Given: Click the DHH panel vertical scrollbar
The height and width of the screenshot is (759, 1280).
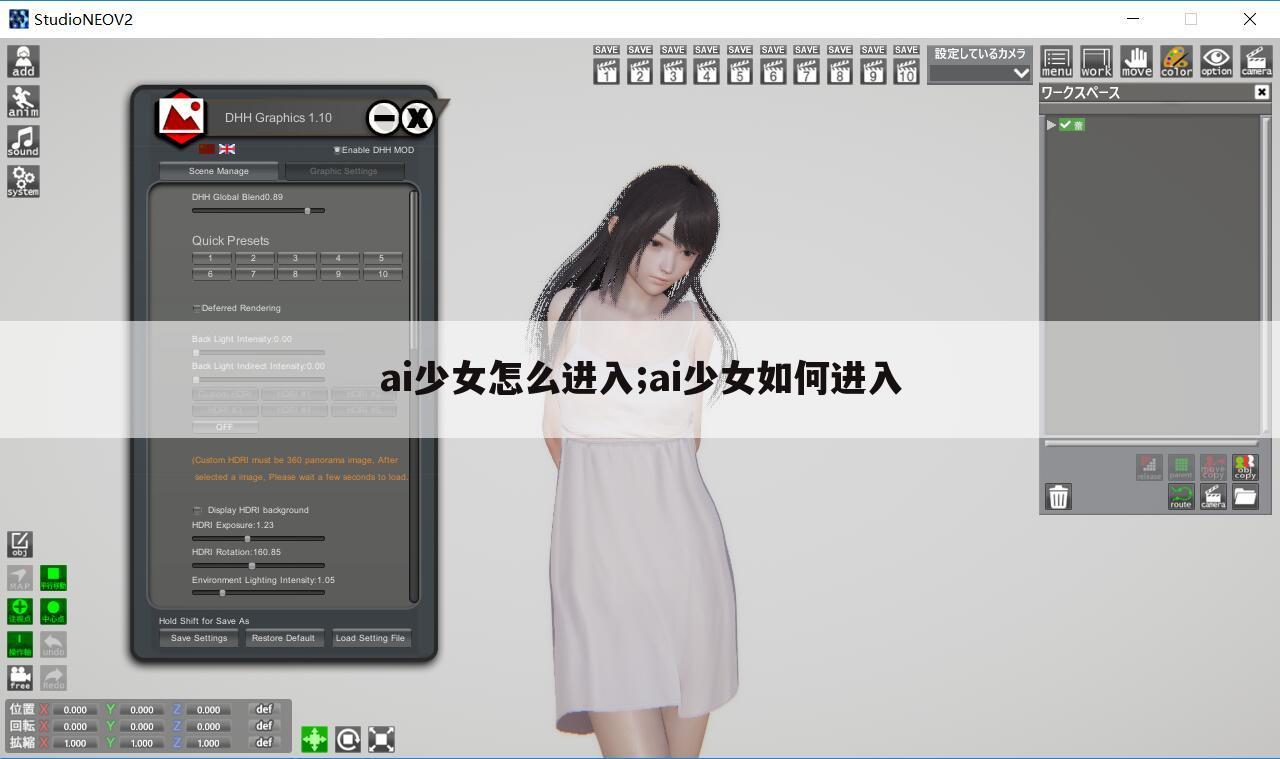Looking at the screenshot, I should (x=414, y=395).
